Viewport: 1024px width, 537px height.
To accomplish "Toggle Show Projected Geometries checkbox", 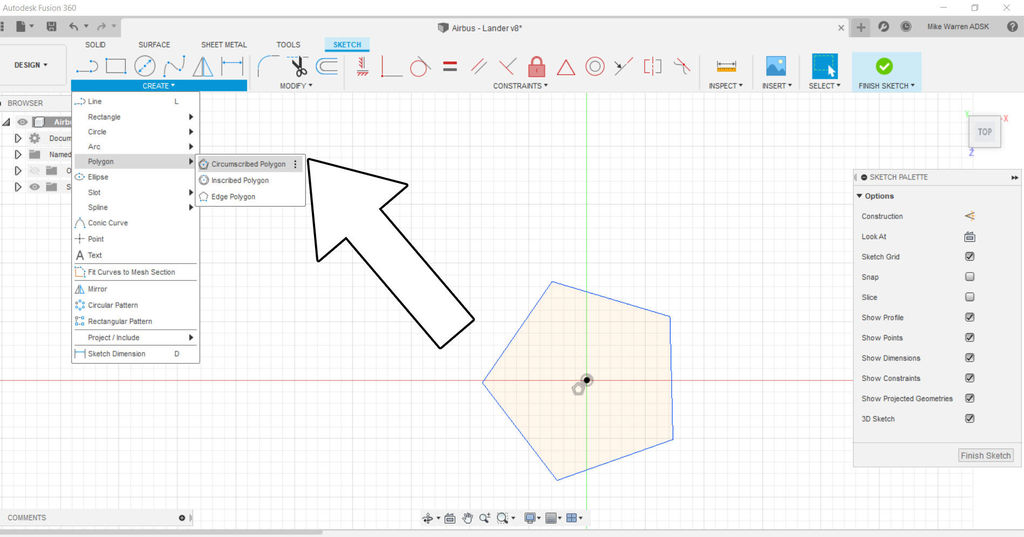I will (970, 399).
